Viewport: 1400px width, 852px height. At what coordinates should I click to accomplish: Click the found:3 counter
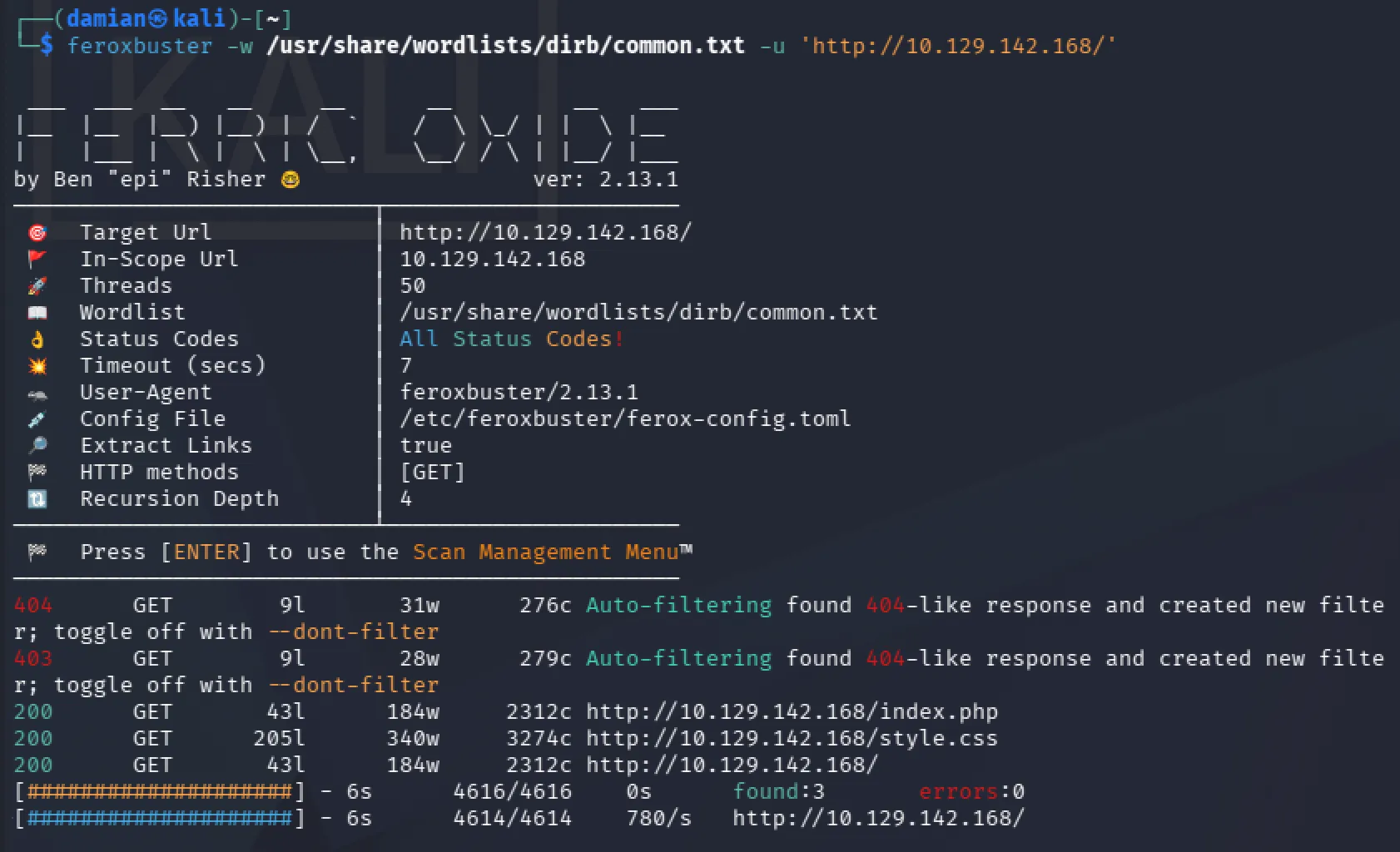click(779, 791)
